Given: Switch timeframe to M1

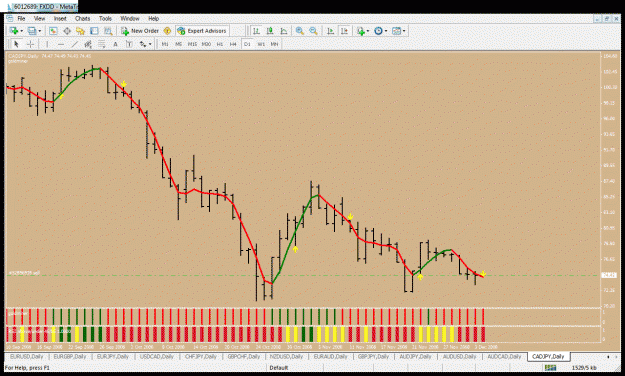Looking at the screenshot, I should coord(165,44).
